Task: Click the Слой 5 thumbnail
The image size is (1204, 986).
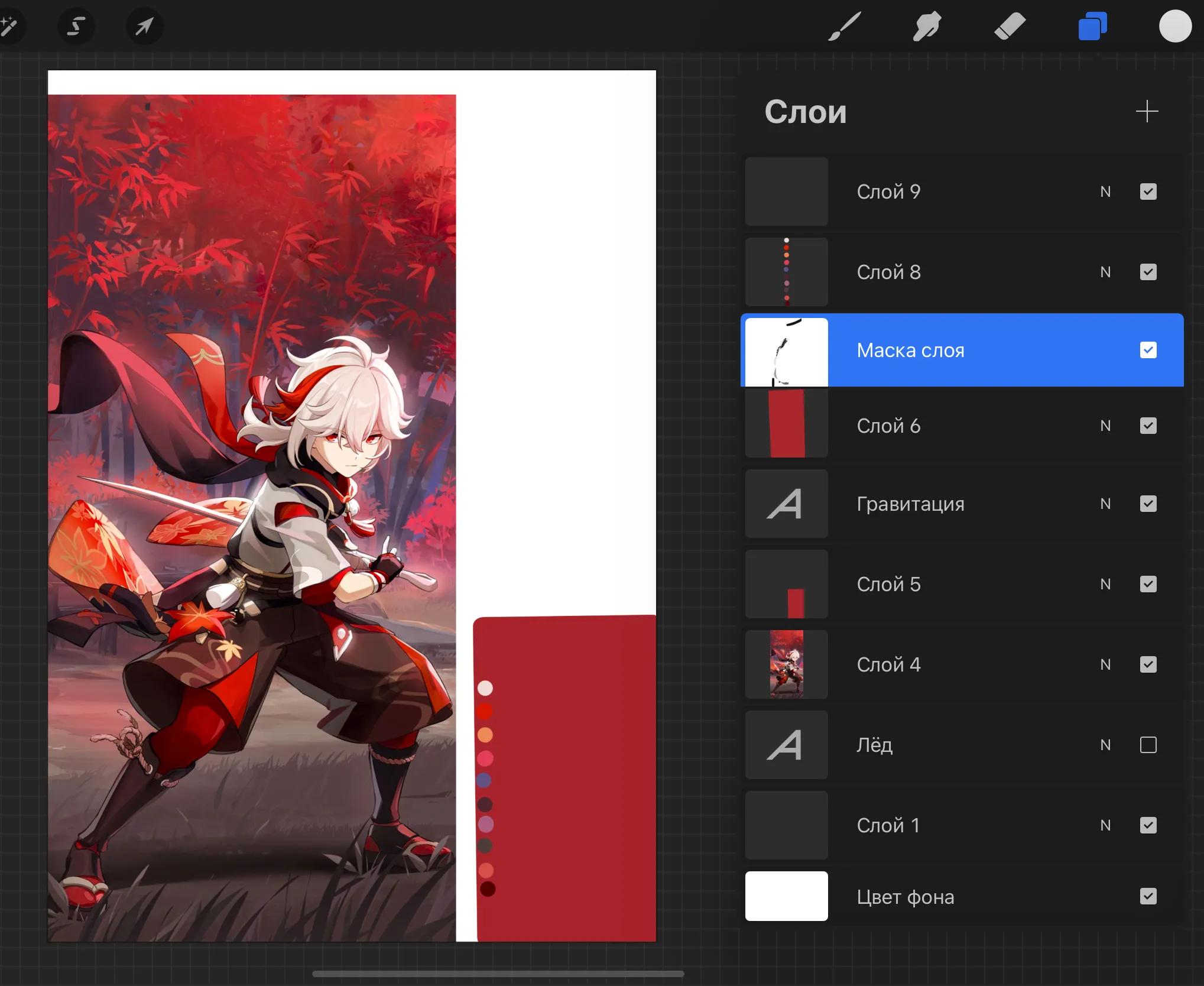Action: click(x=786, y=584)
